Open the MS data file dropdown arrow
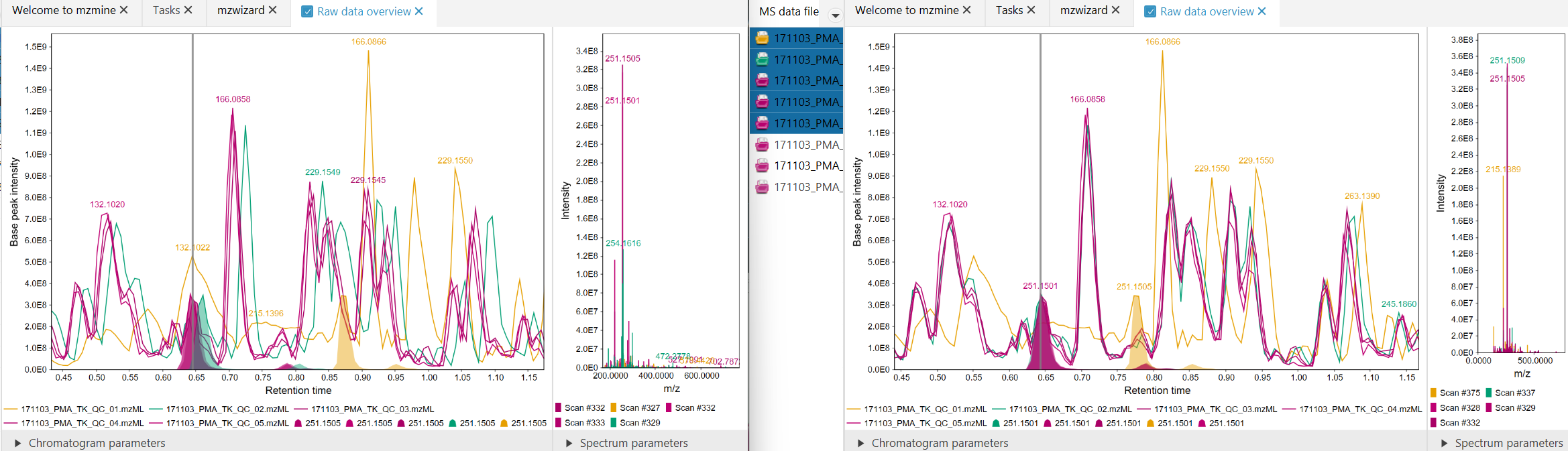This screenshot has width=1568, height=451. coord(835,15)
